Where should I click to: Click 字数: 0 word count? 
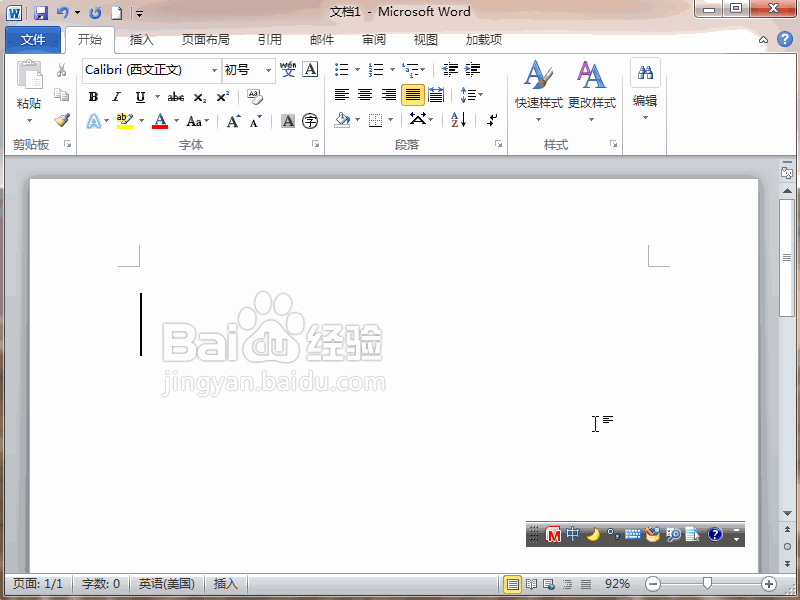101,584
